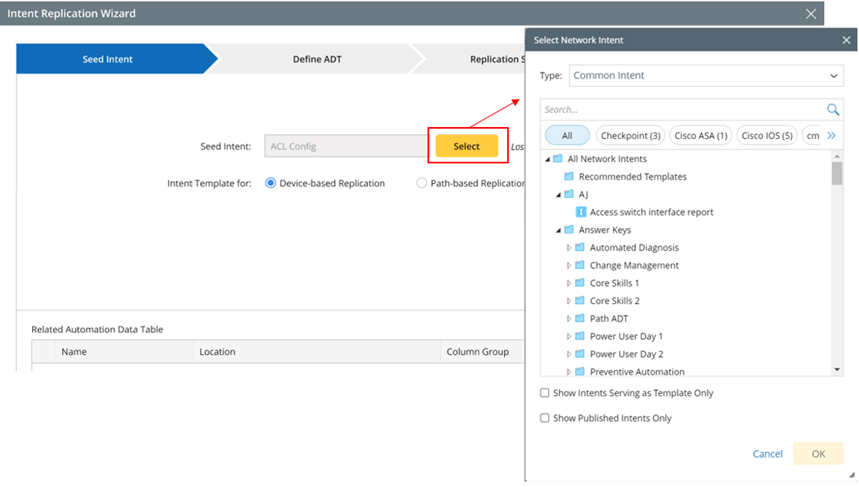
Task: Click the Automated Diagnosis folder icon
Action: point(580,248)
